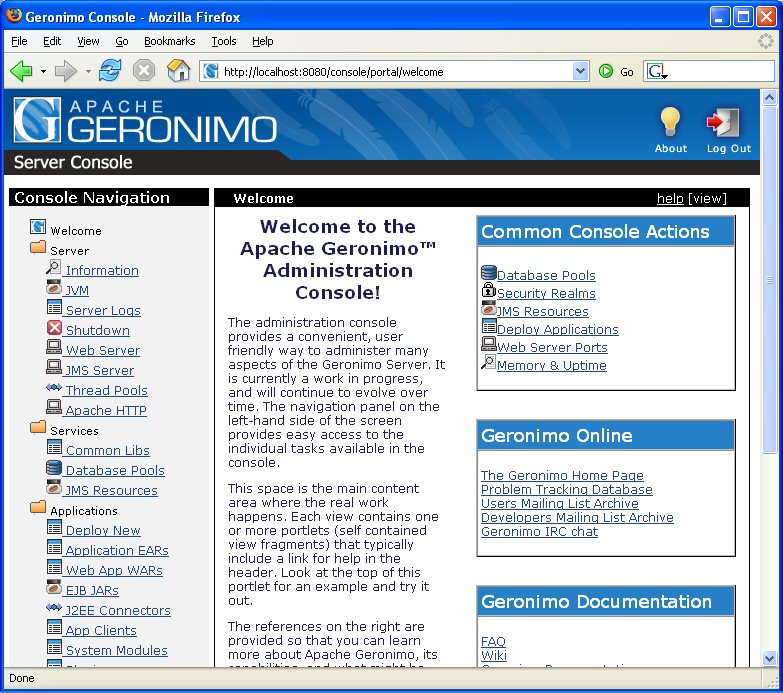Click the Back arrow toolbar icon
This screenshot has width=783, height=693.
pyautogui.click(x=21, y=71)
